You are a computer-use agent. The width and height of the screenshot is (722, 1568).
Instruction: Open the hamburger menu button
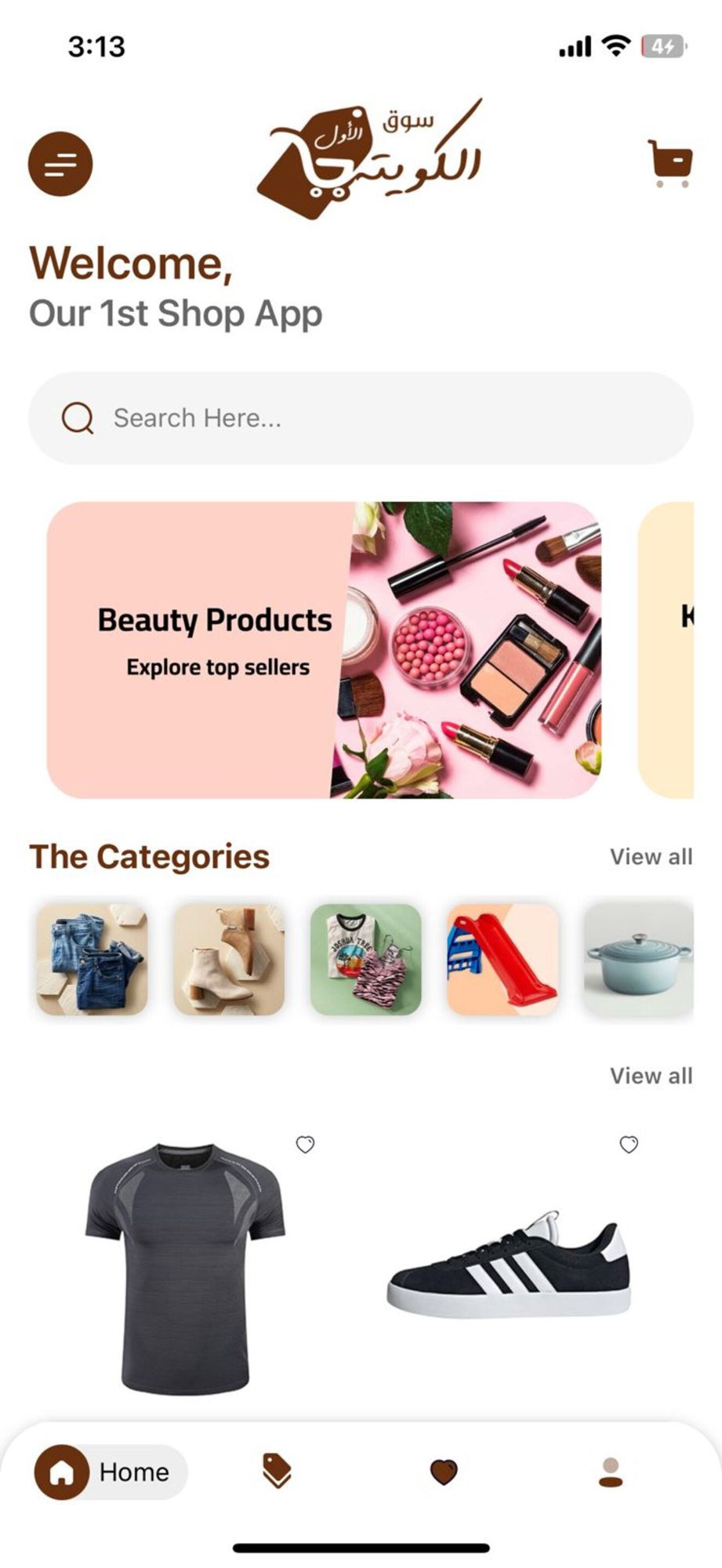click(60, 164)
